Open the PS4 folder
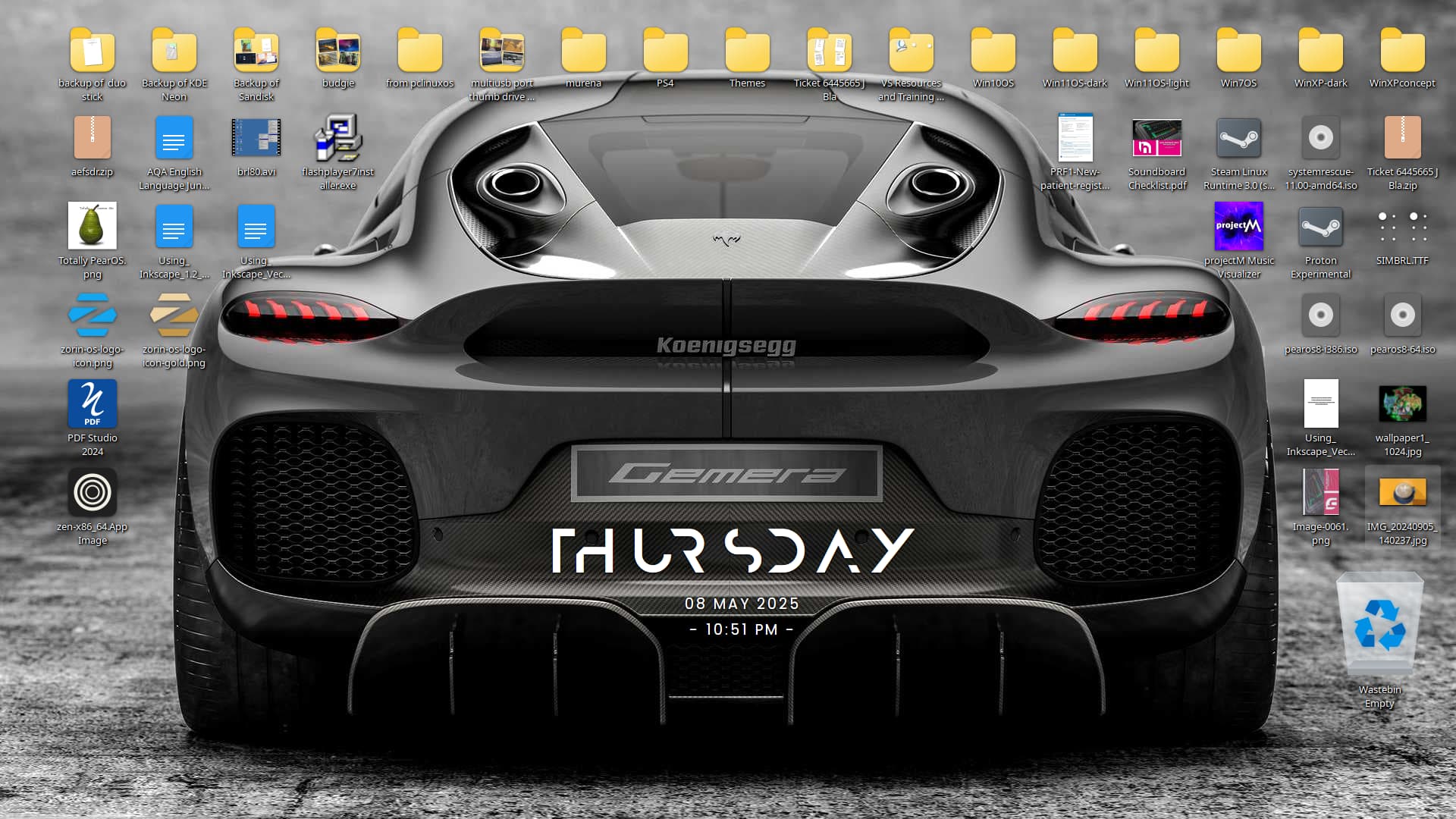 tap(665, 50)
